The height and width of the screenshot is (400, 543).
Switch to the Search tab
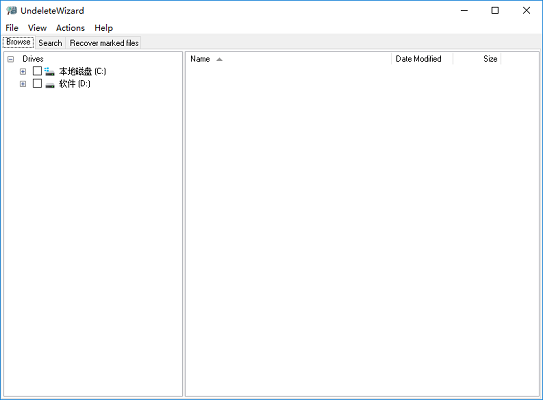pos(50,43)
